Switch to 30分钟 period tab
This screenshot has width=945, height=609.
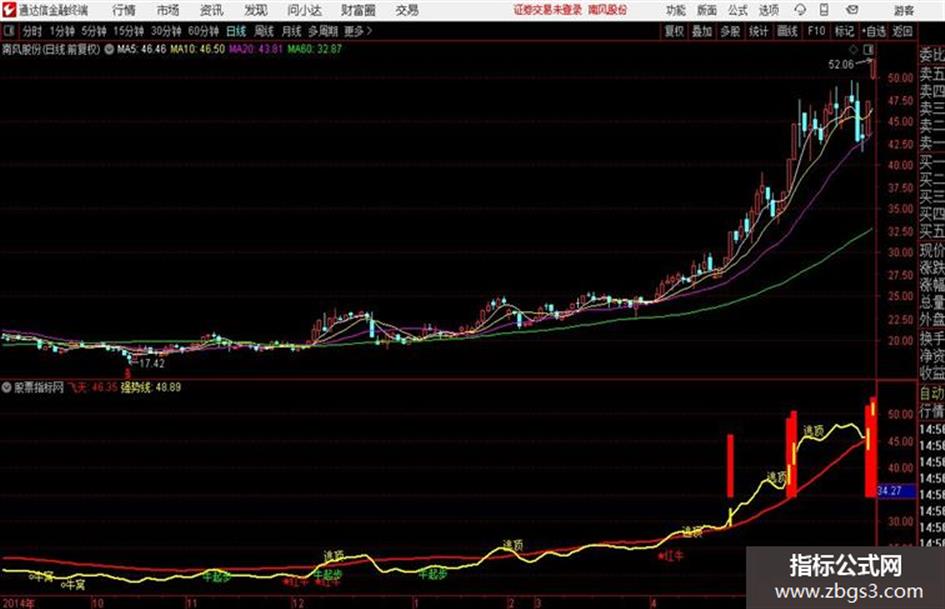pyautogui.click(x=166, y=31)
